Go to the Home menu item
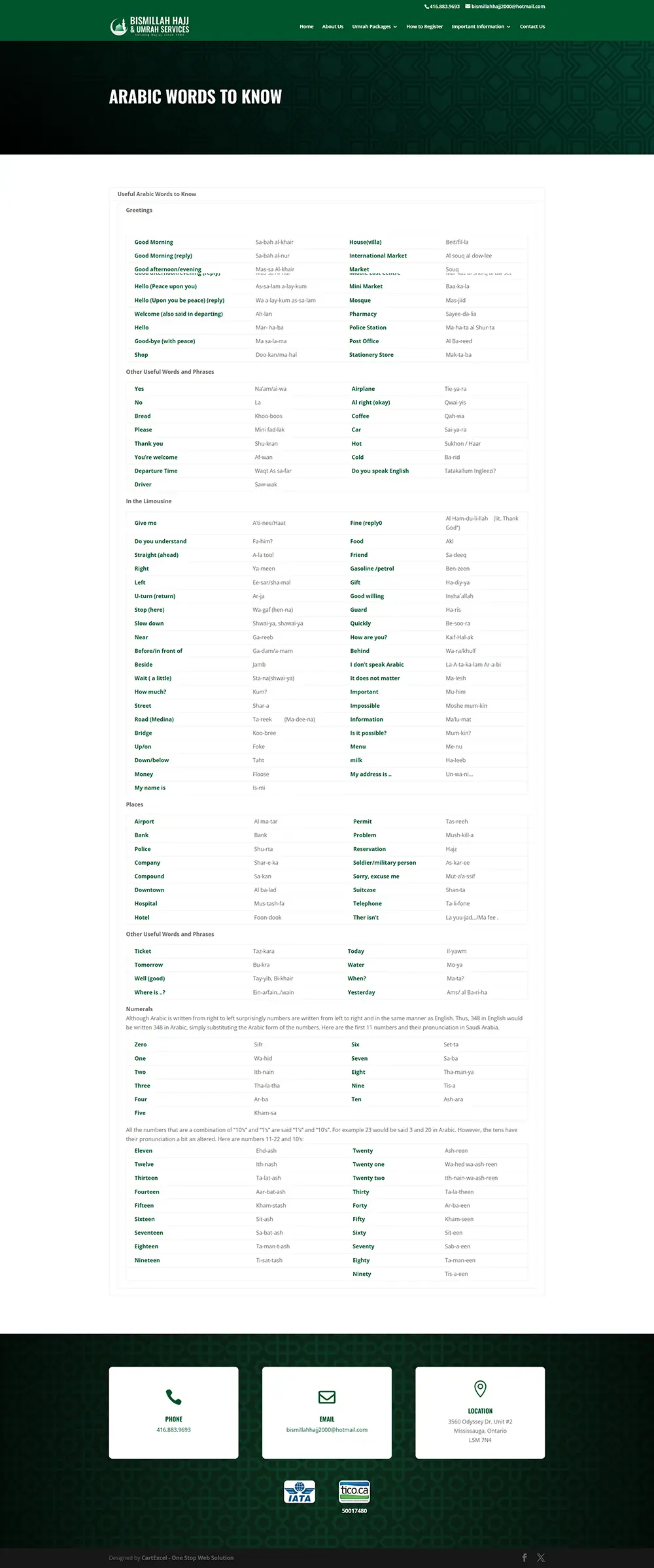This screenshot has height=1568, width=654. click(306, 27)
